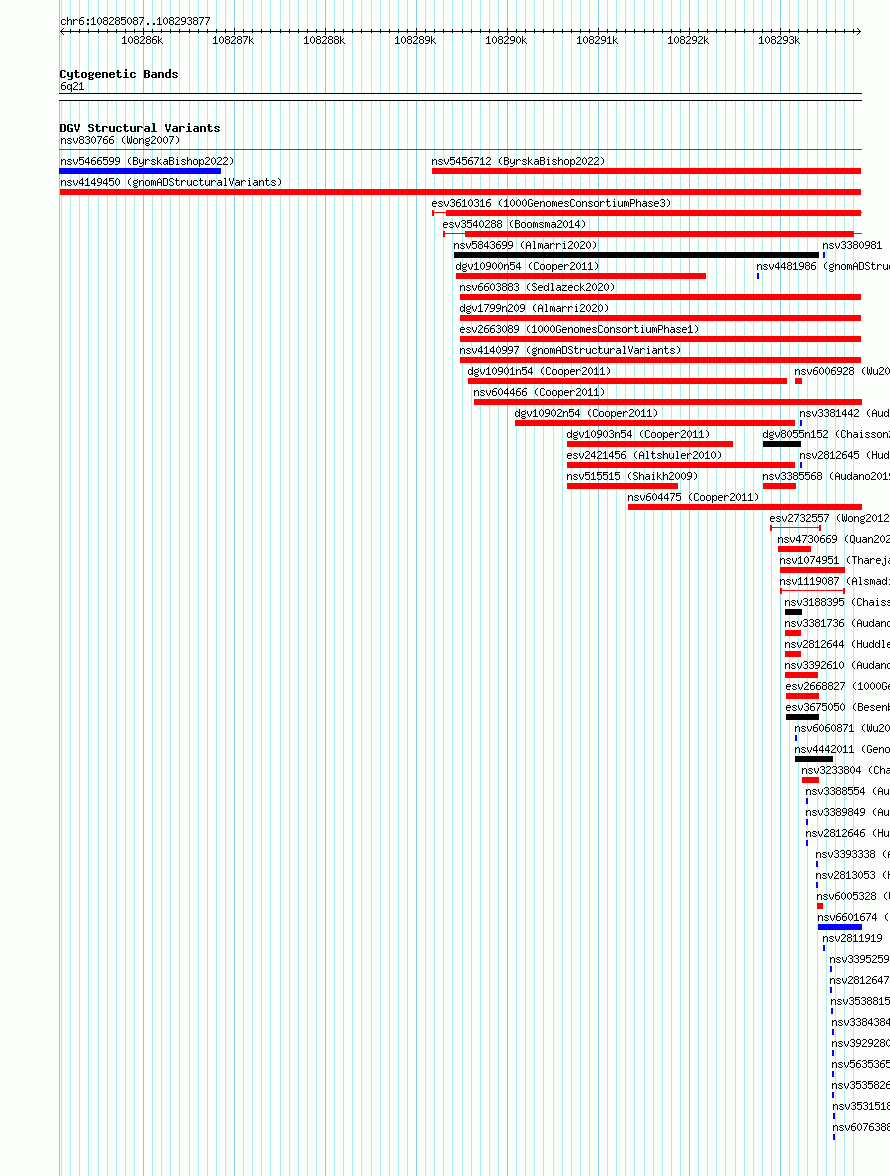Open the nsv5635365 variant label
This screenshot has width=890, height=1176.
click(x=862, y=1064)
